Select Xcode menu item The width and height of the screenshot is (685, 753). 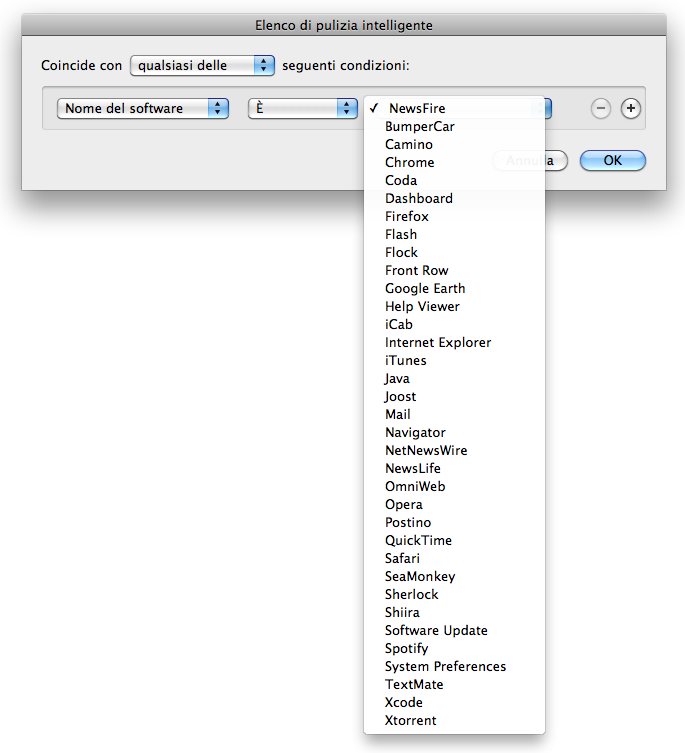pos(454,703)
